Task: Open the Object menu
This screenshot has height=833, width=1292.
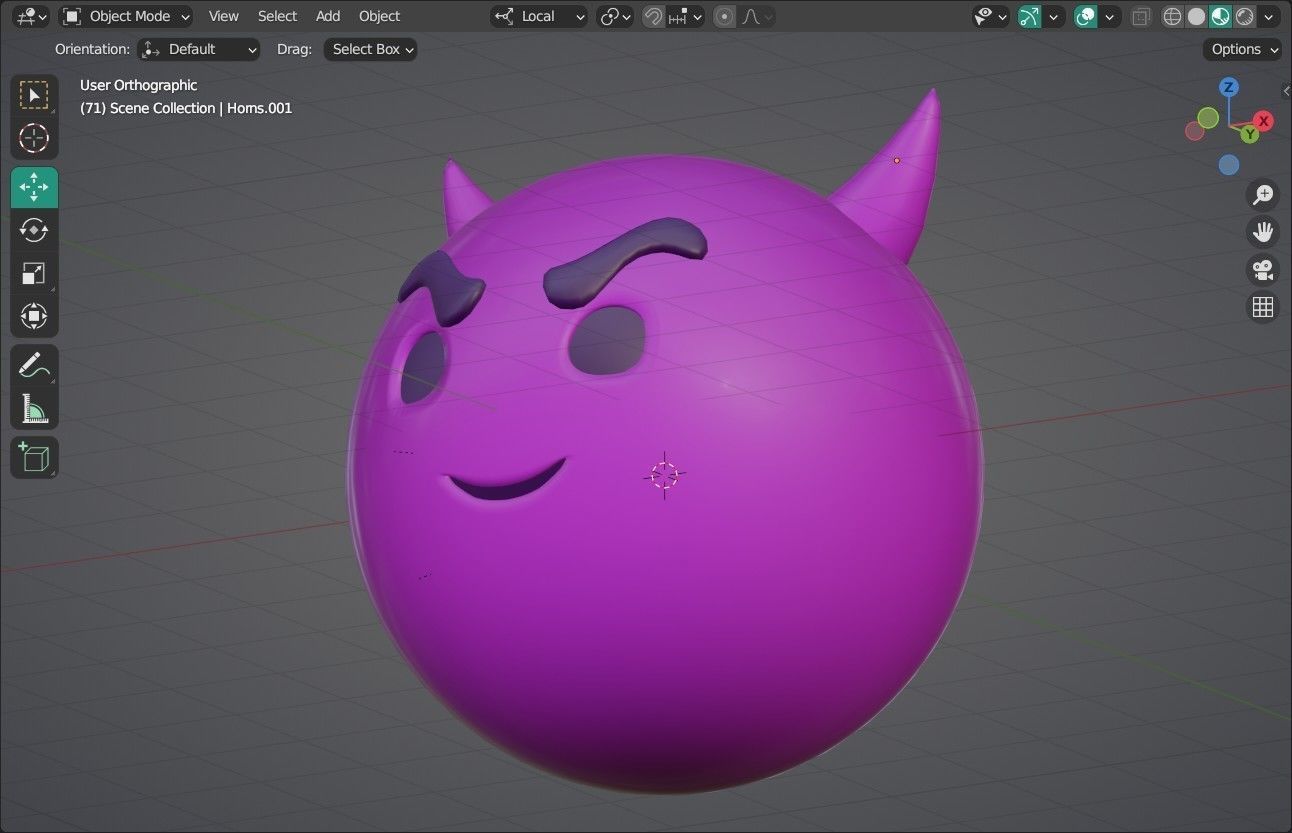Action: coord(379,16)
